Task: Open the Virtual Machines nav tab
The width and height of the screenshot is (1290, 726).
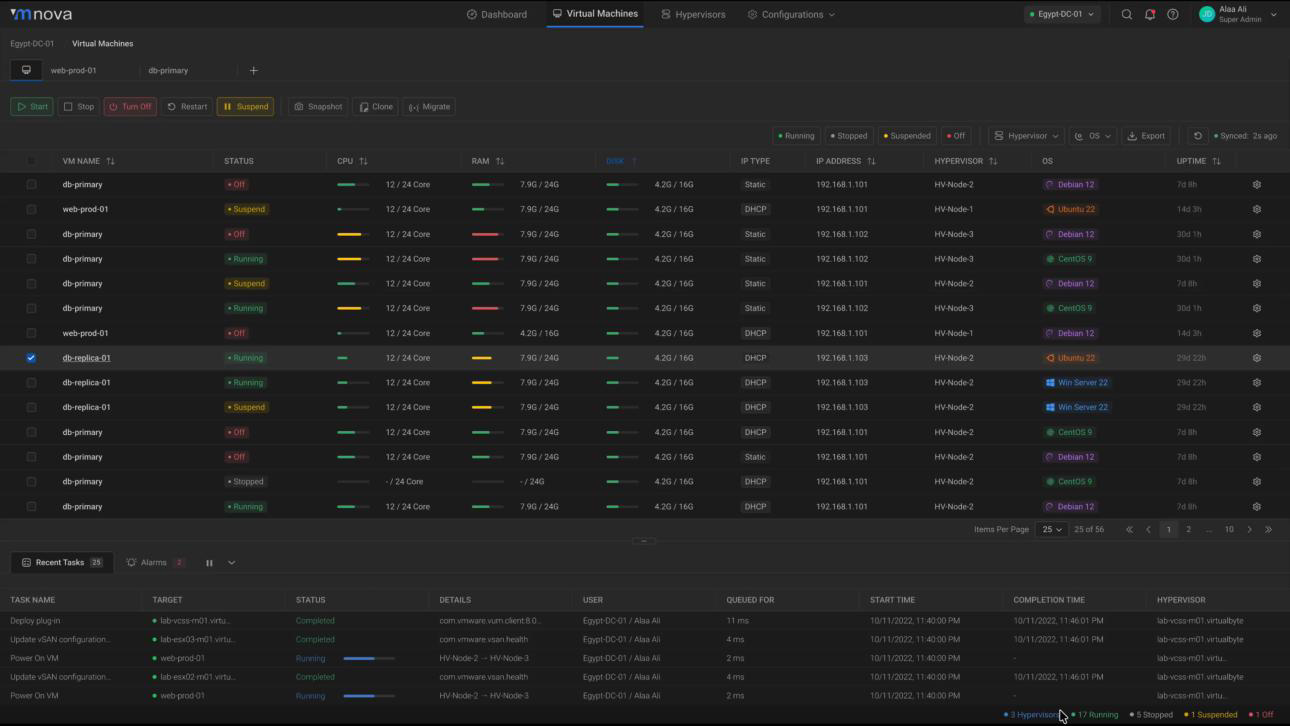Action: pos(595,14)
